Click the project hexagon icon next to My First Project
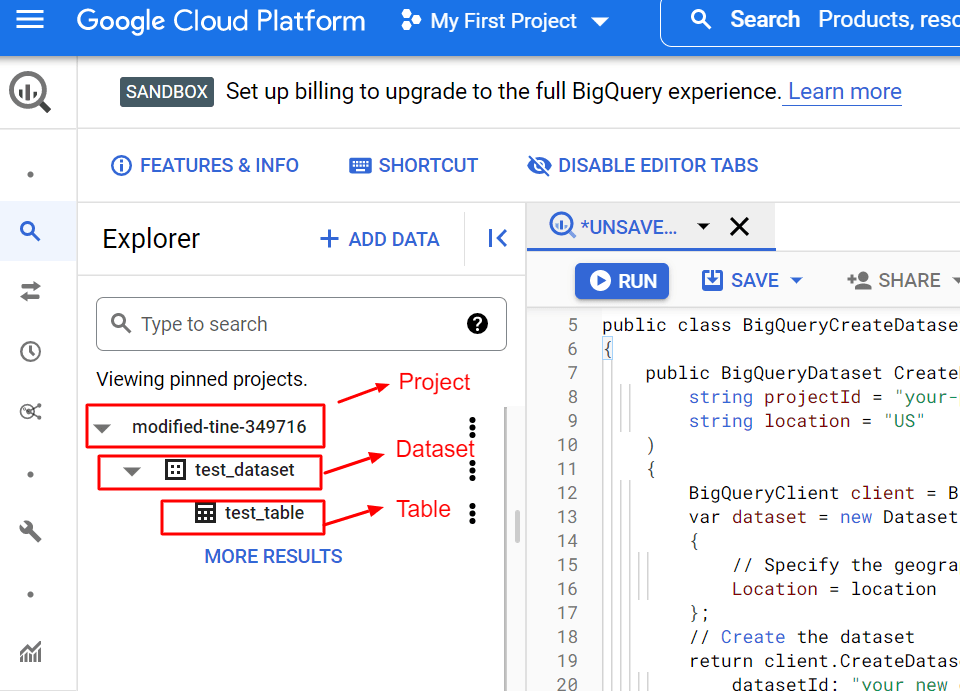The image size is (960, 691). (x=410, y=20)
